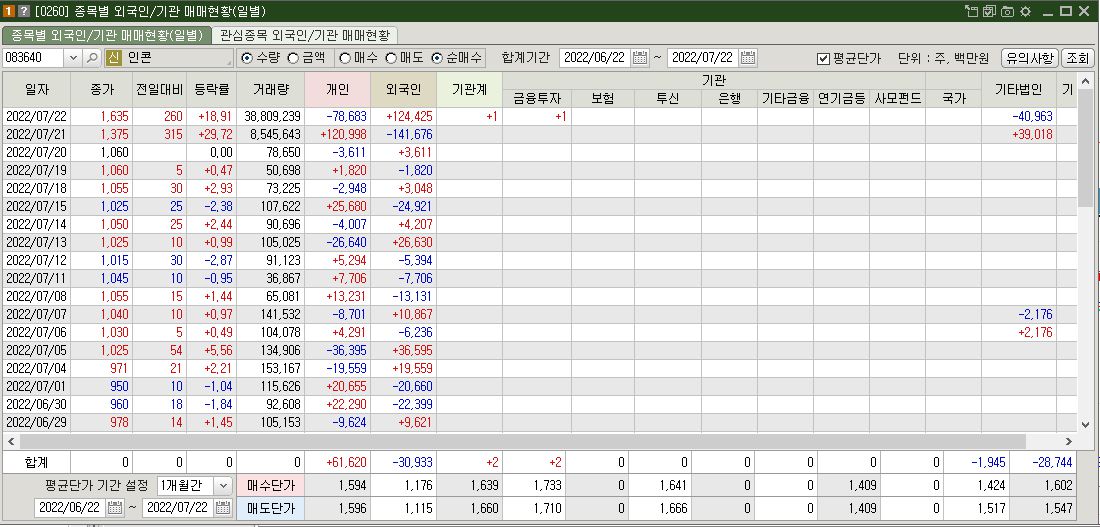1100x527 pixels.
Task: Open settings with the gear icon
Action: [x=1025, y=11]
